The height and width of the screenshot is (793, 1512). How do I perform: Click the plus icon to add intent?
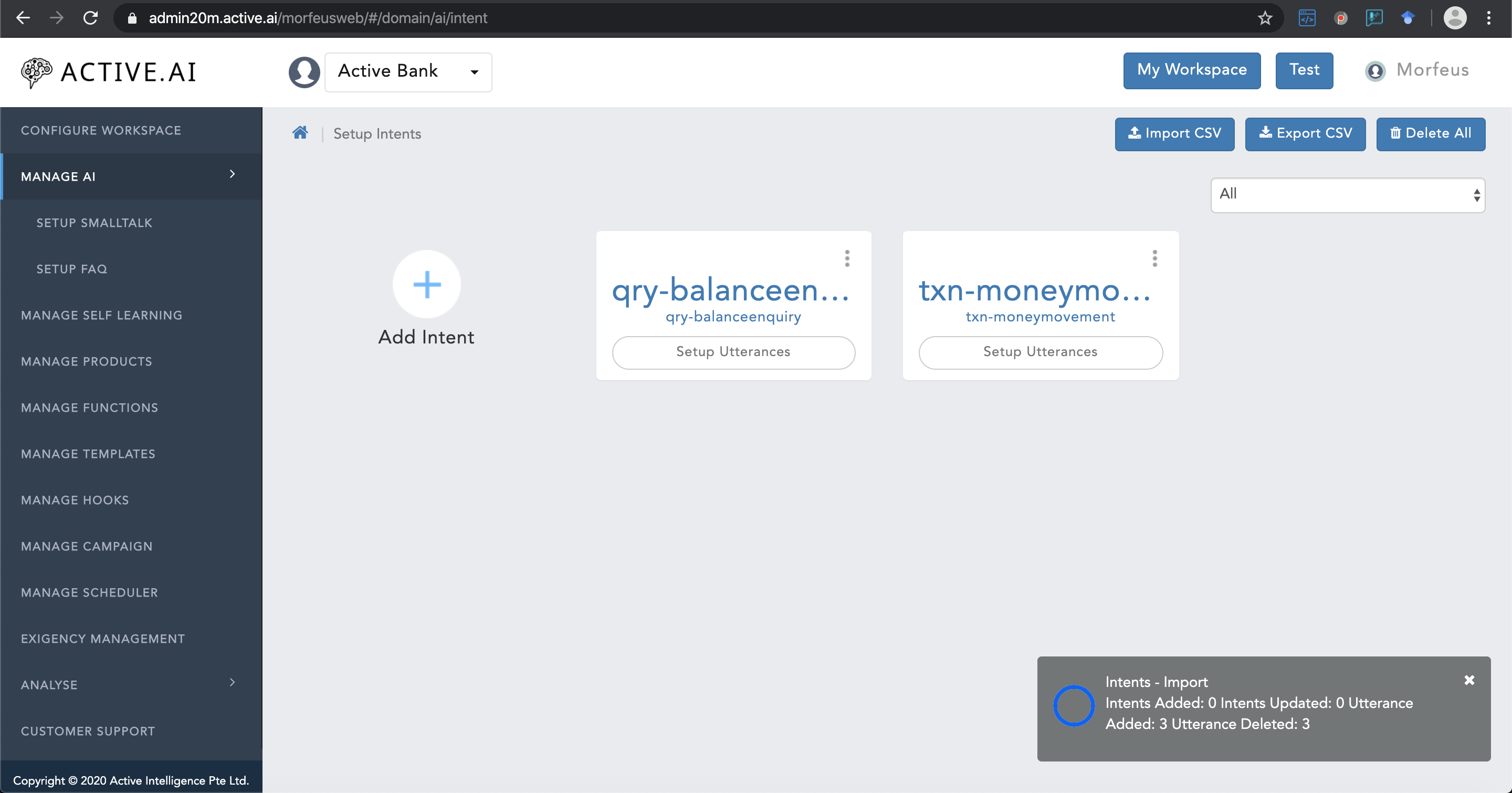point(427,285)
